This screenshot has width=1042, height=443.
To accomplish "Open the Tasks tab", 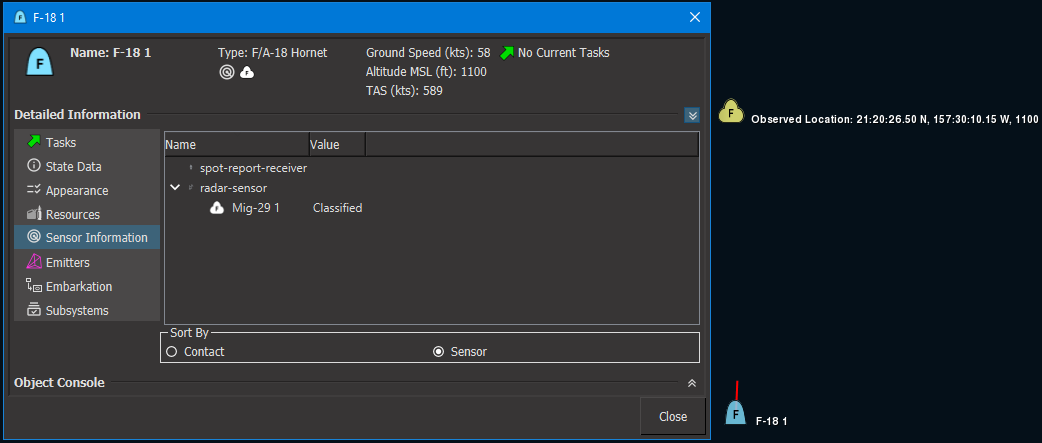I will pyautogui.click(x=61, y=143).
